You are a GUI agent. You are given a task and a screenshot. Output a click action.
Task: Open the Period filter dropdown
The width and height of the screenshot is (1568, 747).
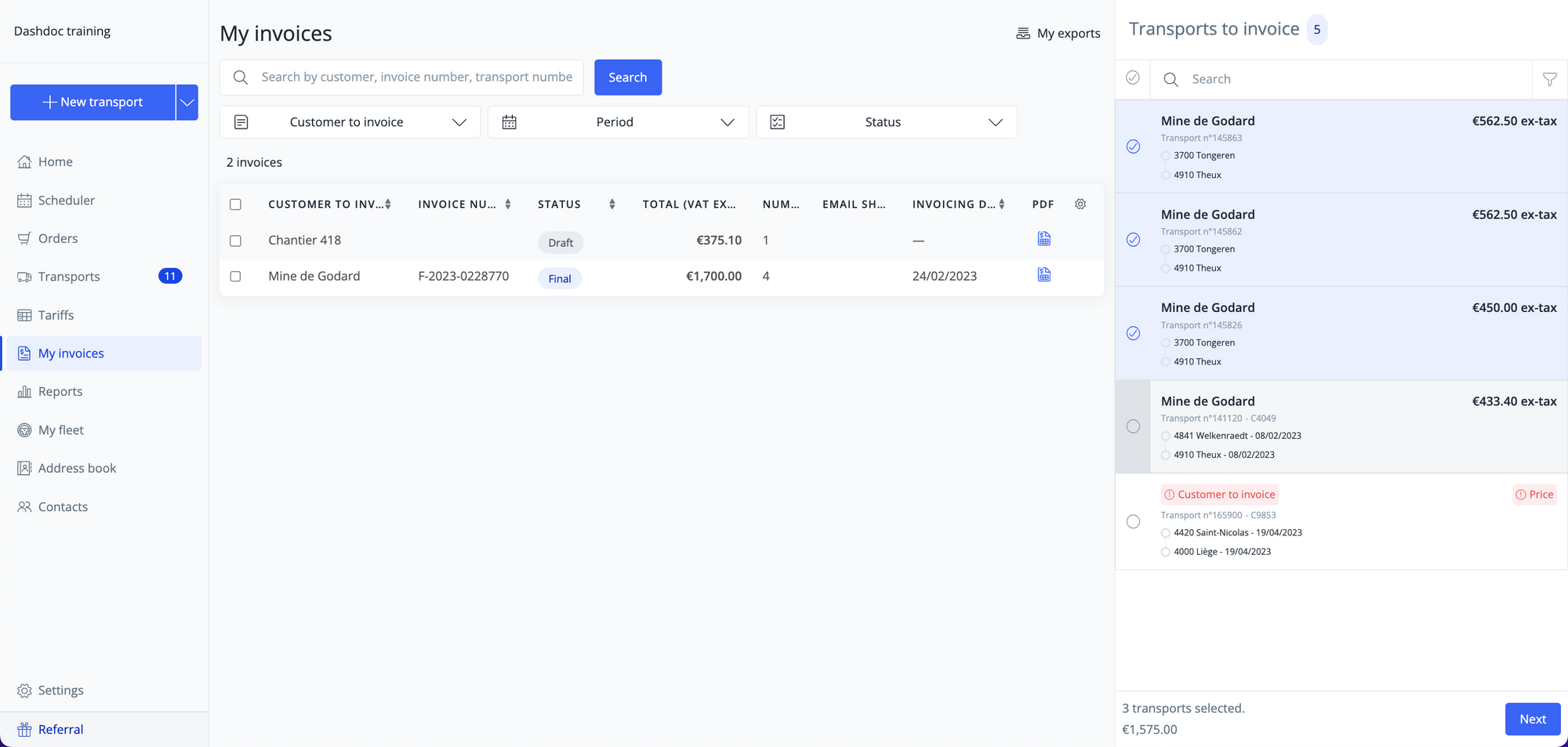click(x=618, y=121)
